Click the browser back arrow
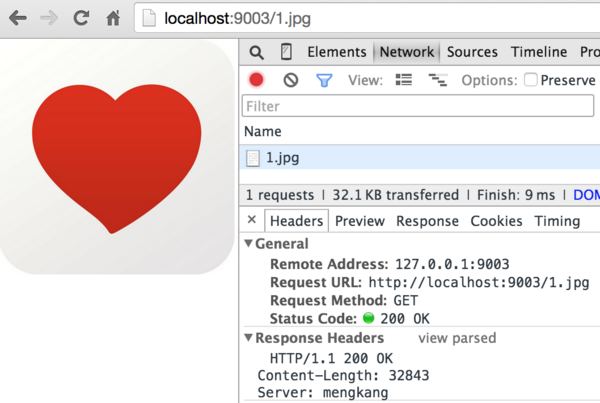The height and width of the screenshot is (403, 600). coord(18,18)
